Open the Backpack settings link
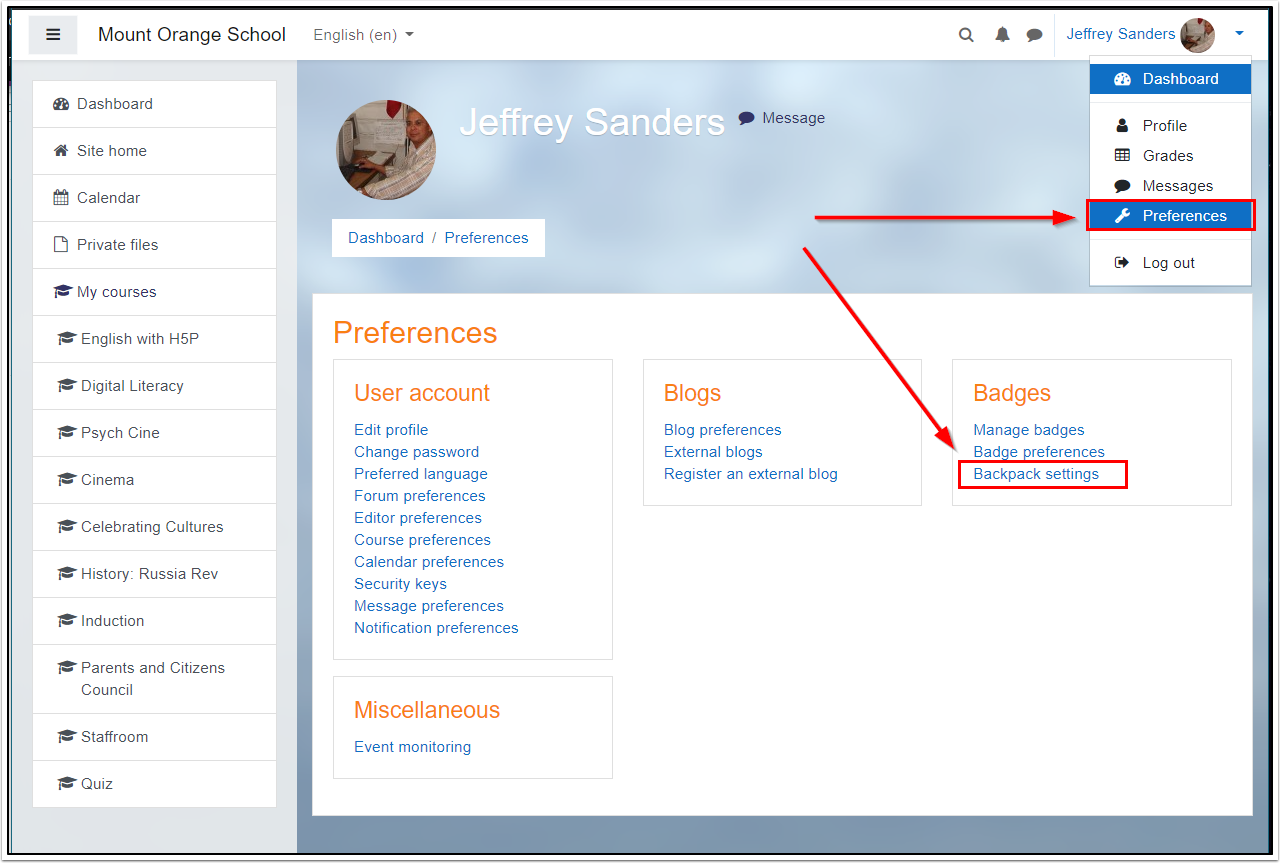The width and height of the screenshot is (1280, 863). (1036, 474)
